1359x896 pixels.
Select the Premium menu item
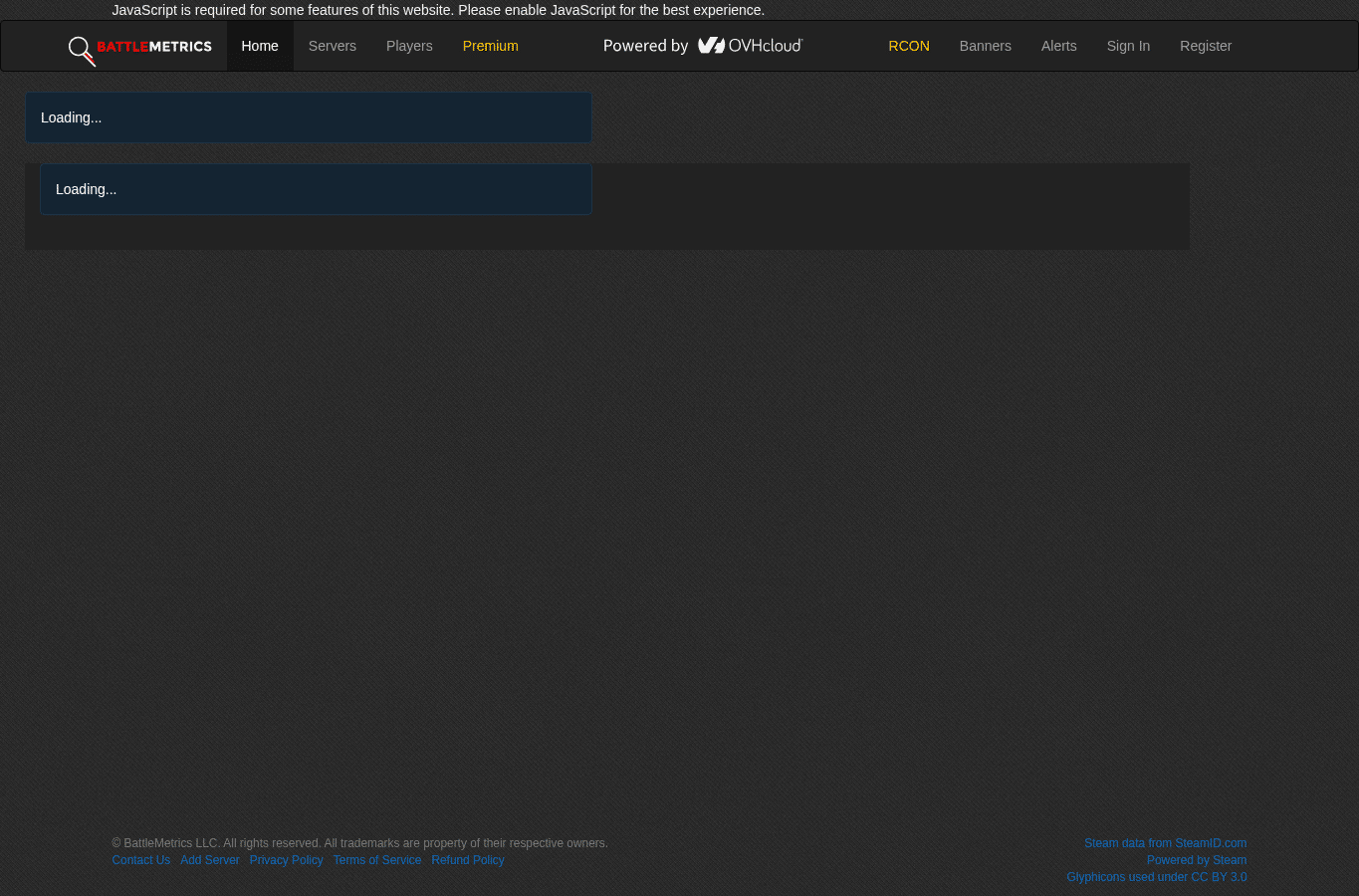point(490,46)
